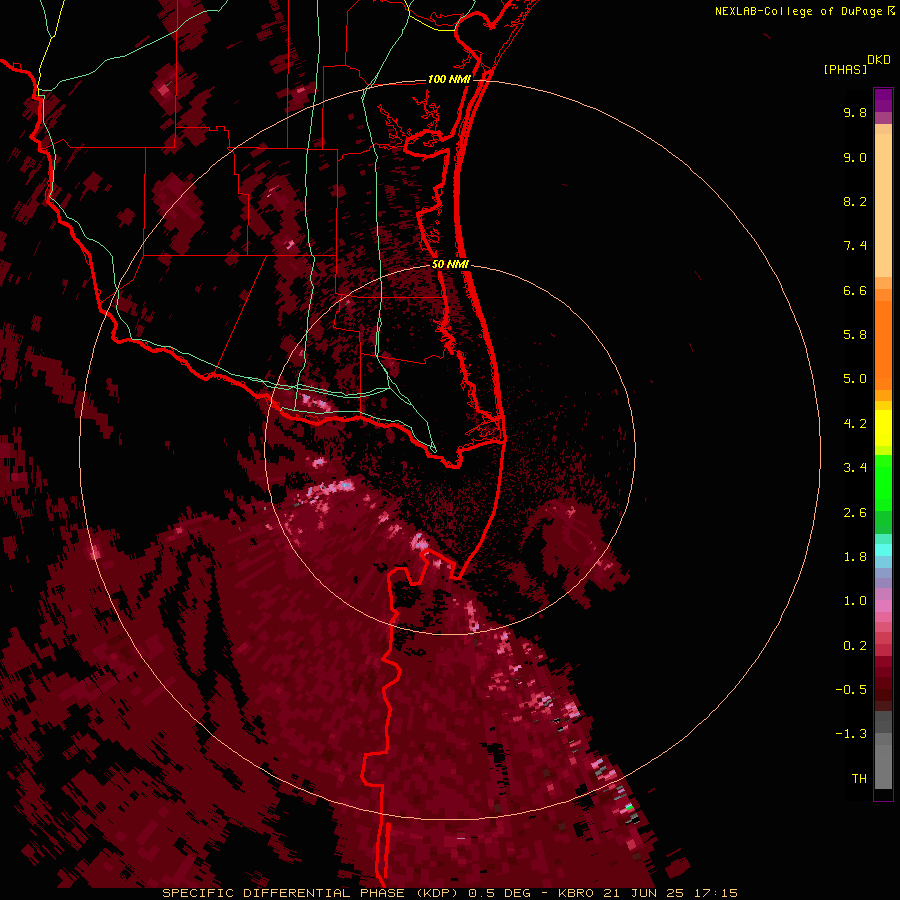Screen dimensions: 900x900
Task: Click the 5.8 scale value
Action: tap(855, 335)
